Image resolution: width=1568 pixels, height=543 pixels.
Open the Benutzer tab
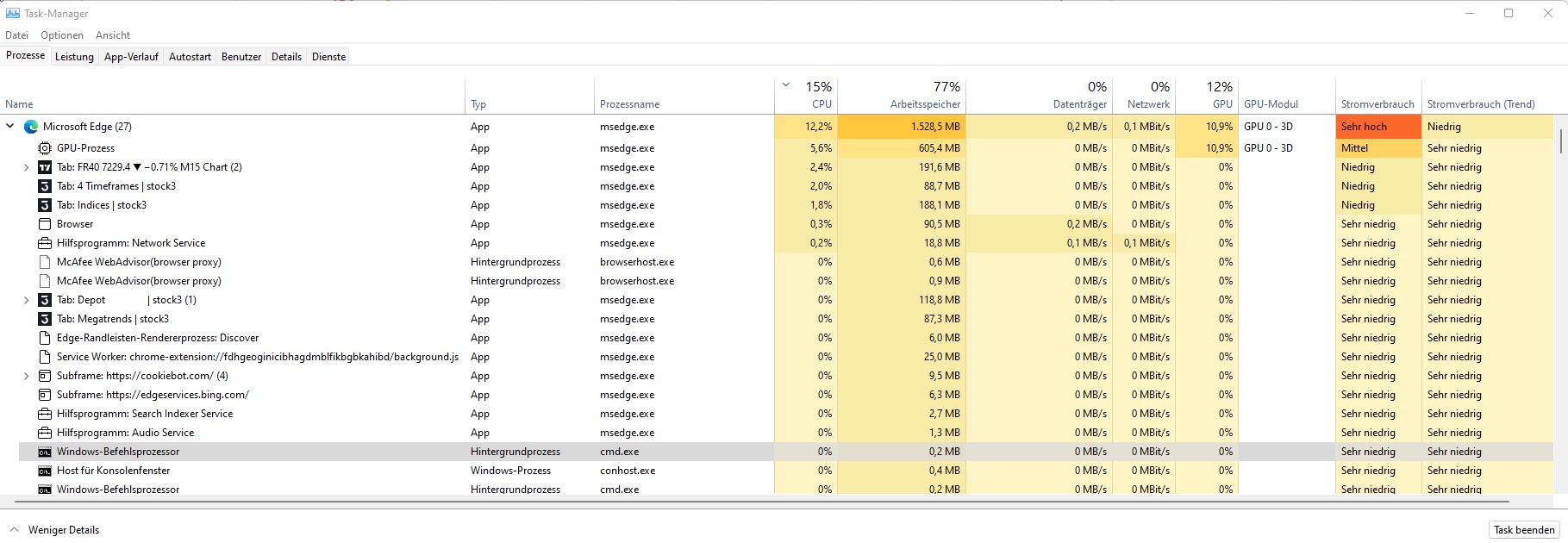[241, 57]
